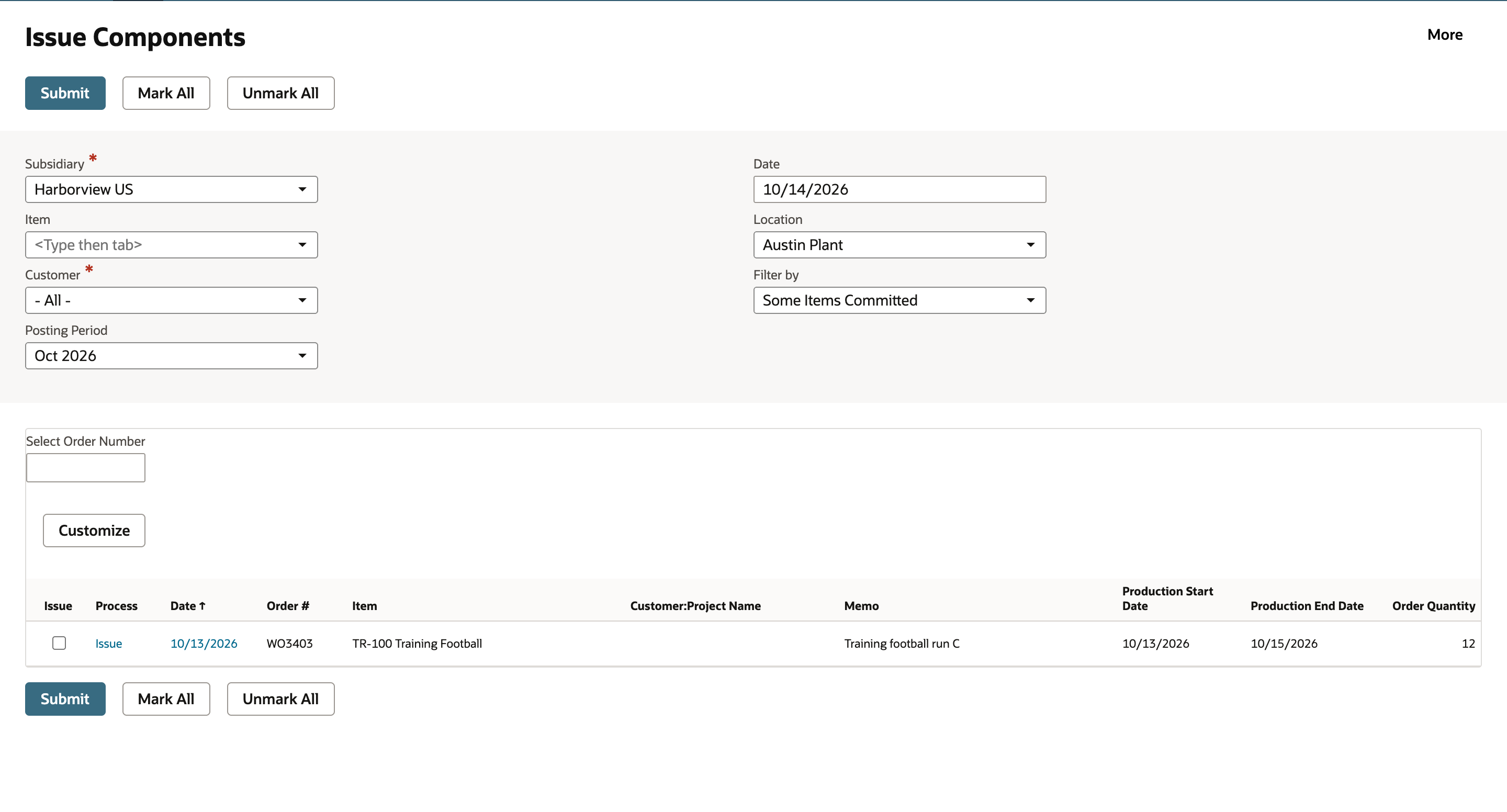Click the Order Quantity column header

[x=1433, y=606]
